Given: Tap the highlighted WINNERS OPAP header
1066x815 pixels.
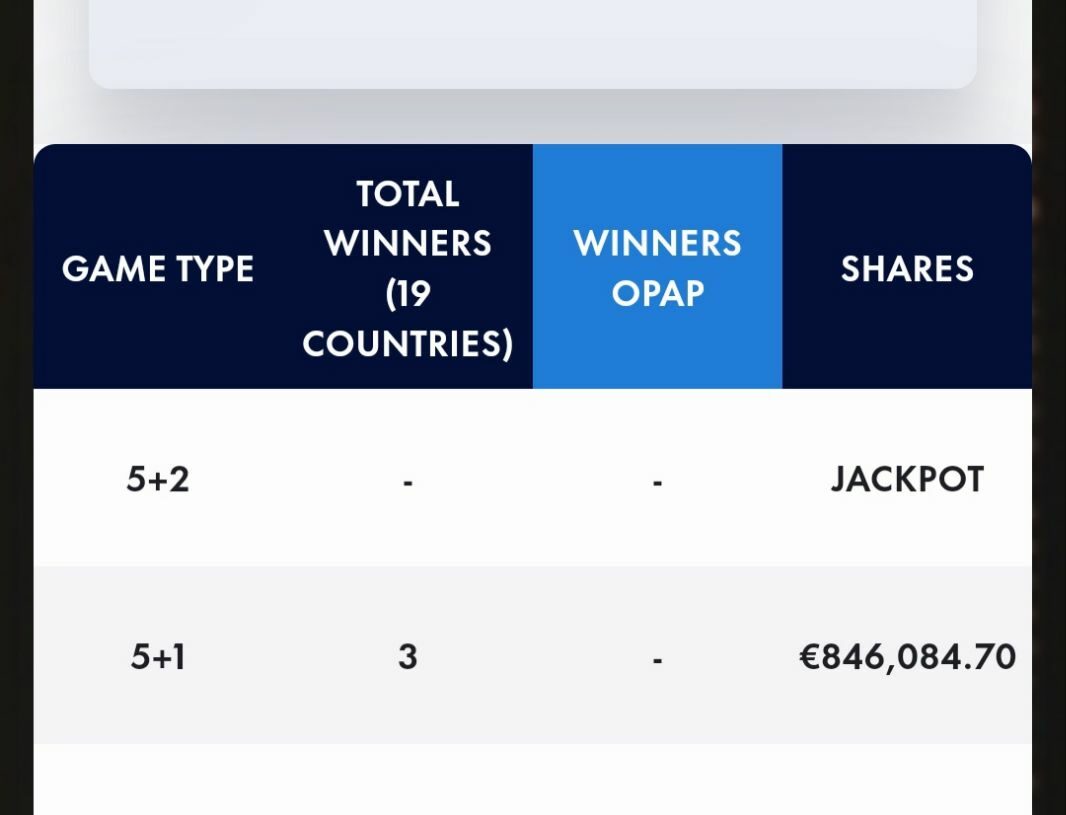Looking at the screenshot, I should point(657,267).
